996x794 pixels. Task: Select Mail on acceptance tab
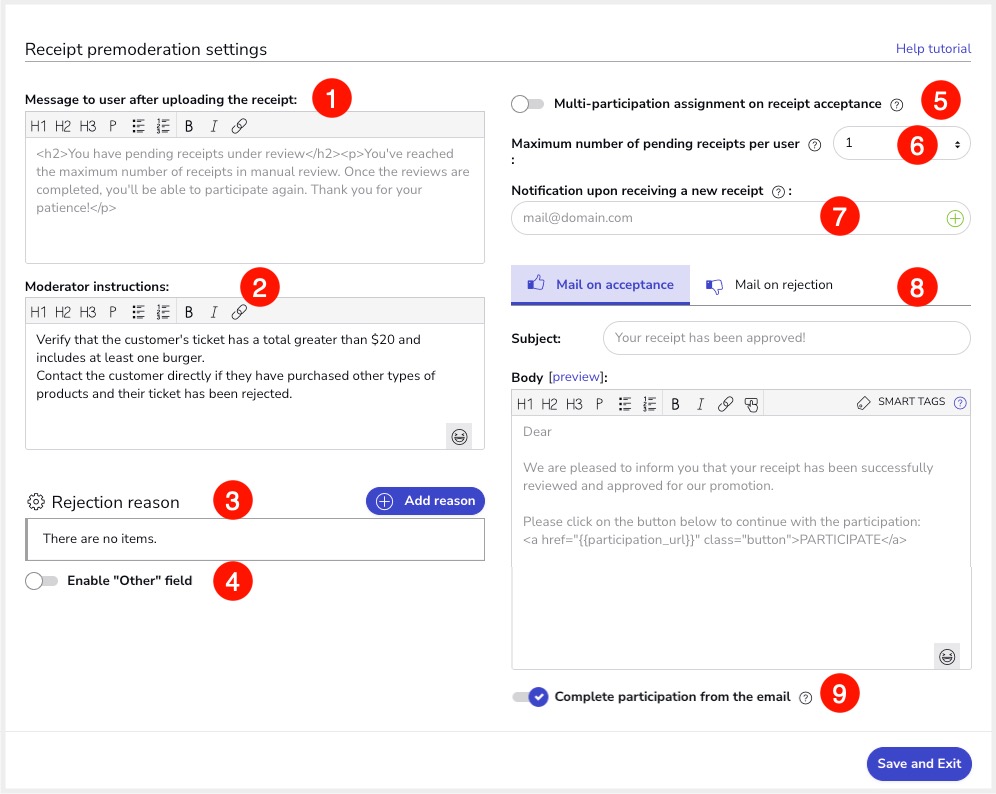point(600,285)
